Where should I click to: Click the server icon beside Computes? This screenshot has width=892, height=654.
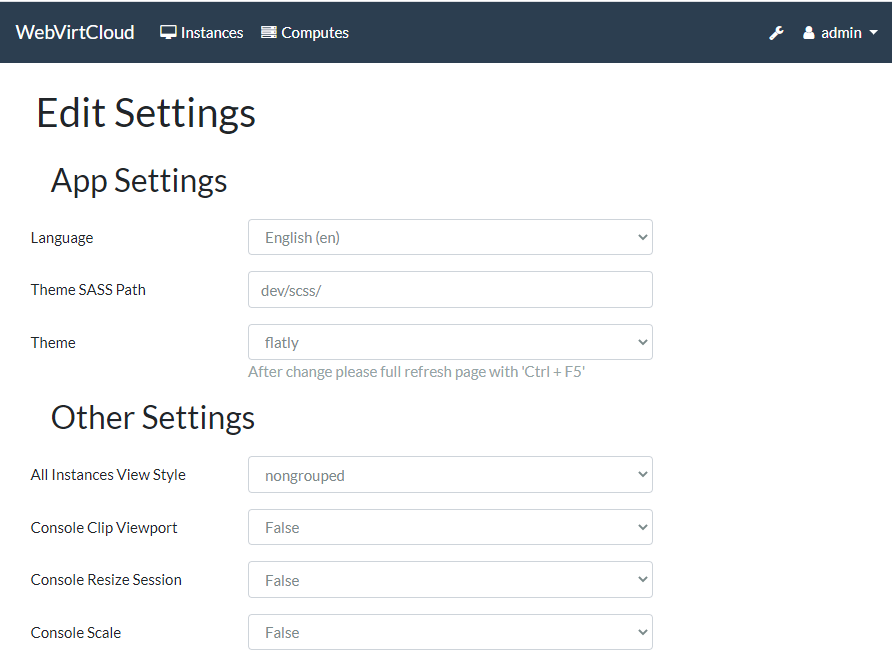(x=268, y=32)
